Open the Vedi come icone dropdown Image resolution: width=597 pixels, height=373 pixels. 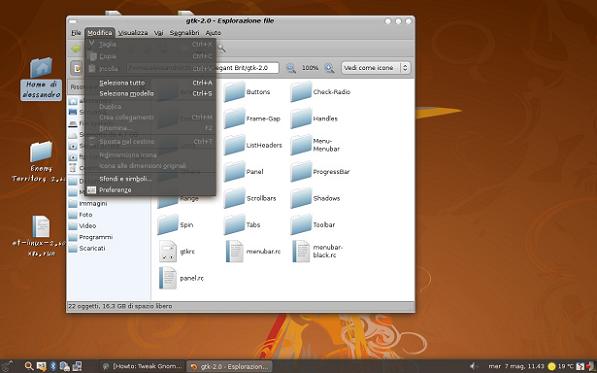tap(375, 68)
